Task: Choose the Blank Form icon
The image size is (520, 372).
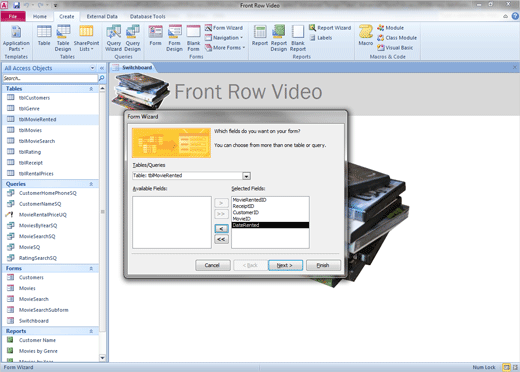Action: coord(193,38)
